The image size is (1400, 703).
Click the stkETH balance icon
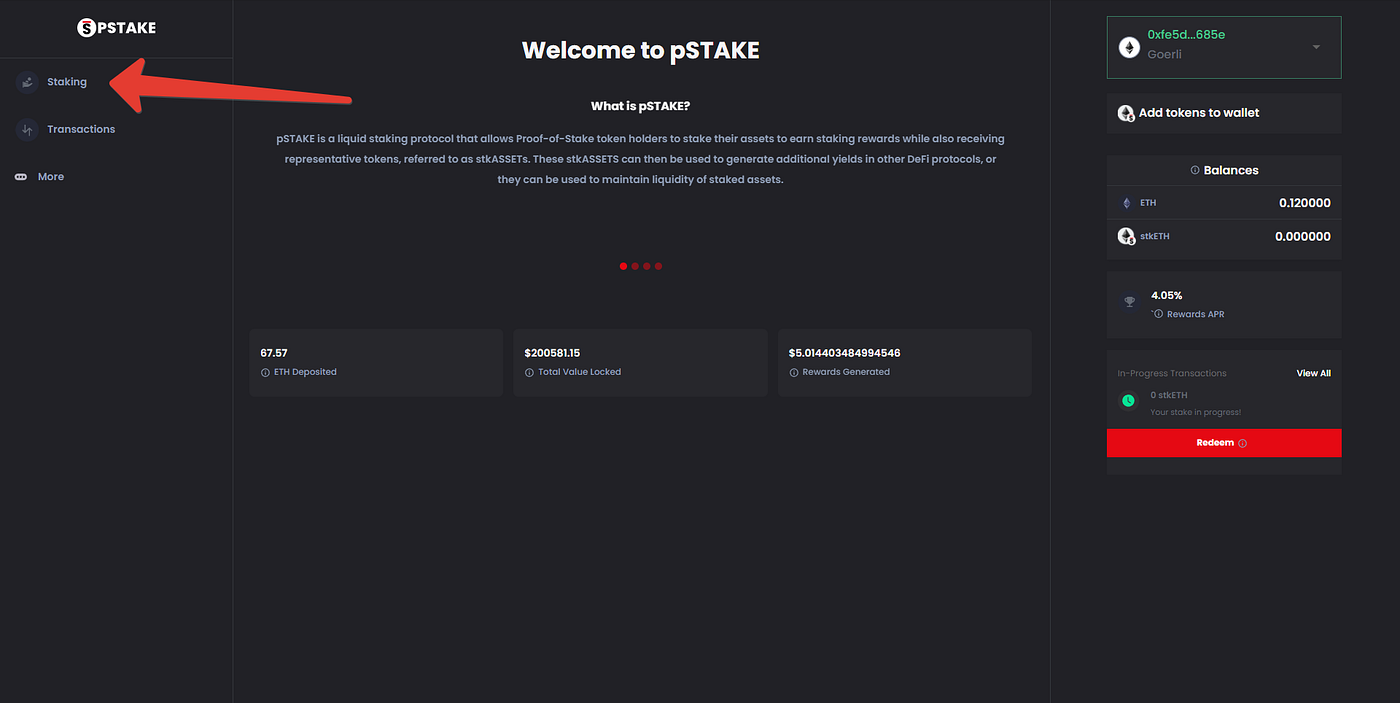coord(1126,237)
